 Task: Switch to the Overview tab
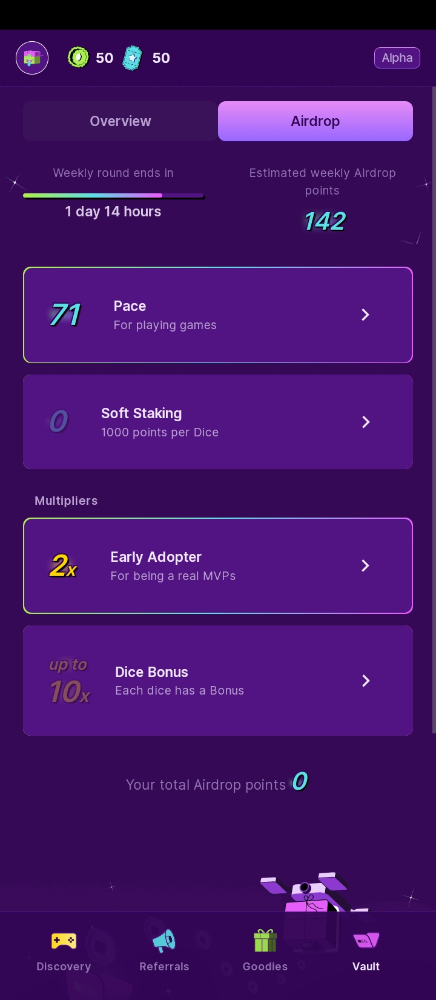120,121
